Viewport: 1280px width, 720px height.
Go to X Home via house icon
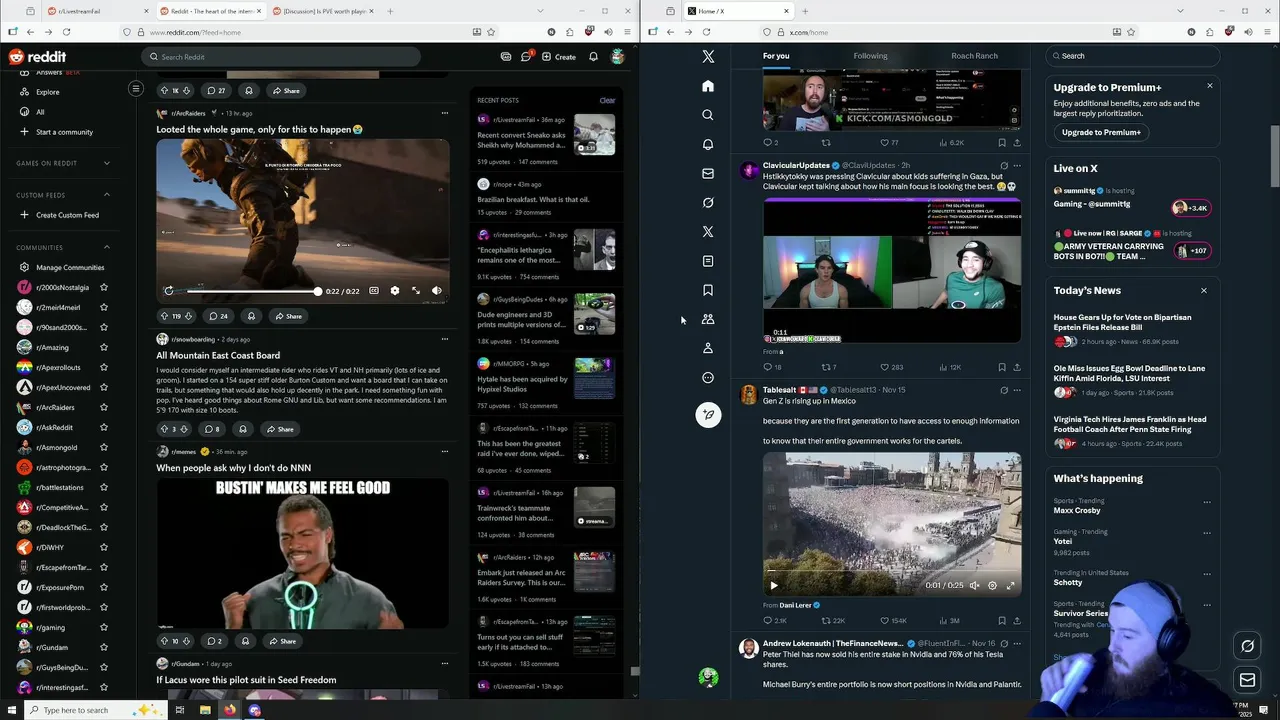708,86
